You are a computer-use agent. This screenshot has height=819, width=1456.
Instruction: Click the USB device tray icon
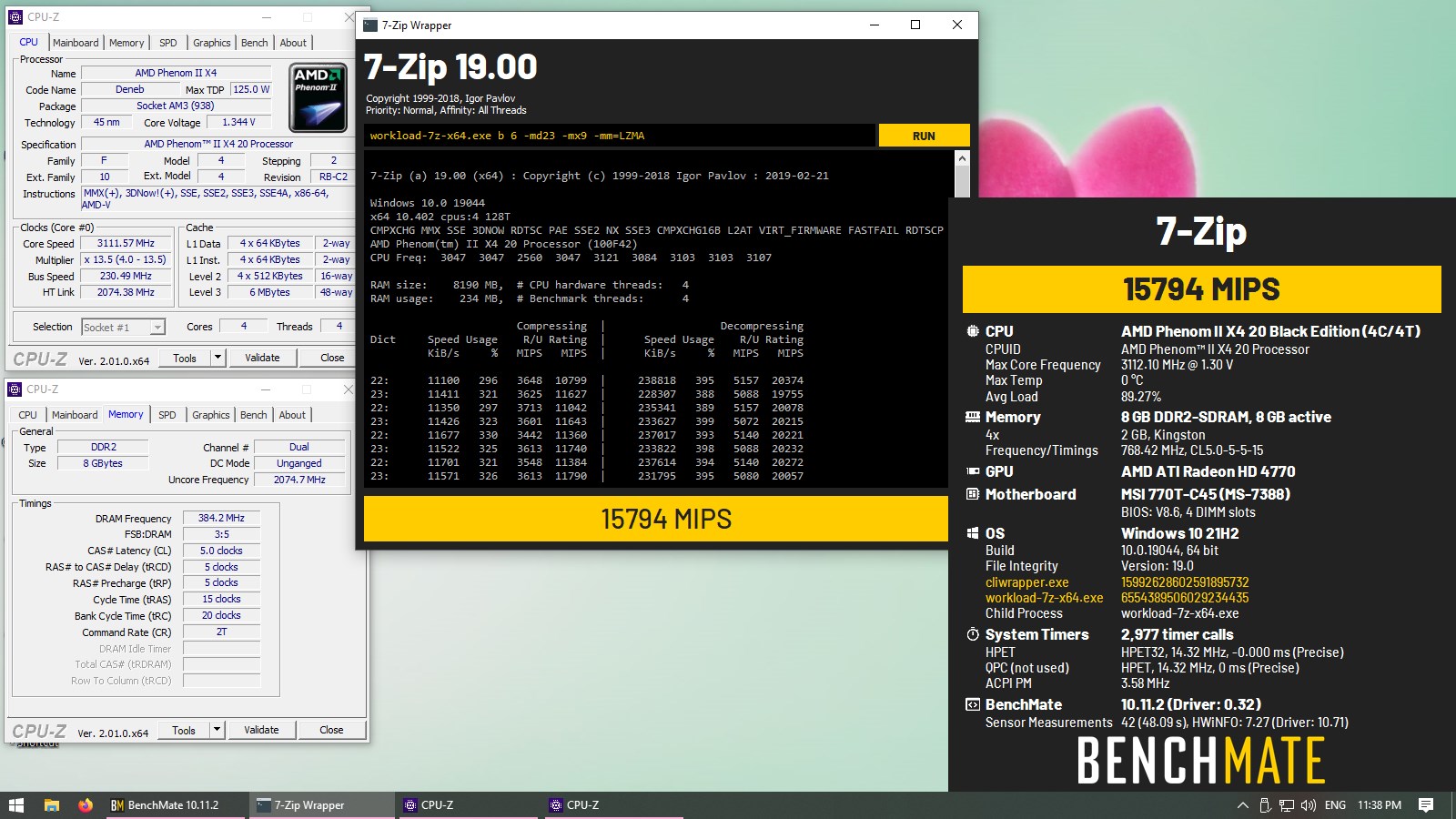(x=1265, y=805)
